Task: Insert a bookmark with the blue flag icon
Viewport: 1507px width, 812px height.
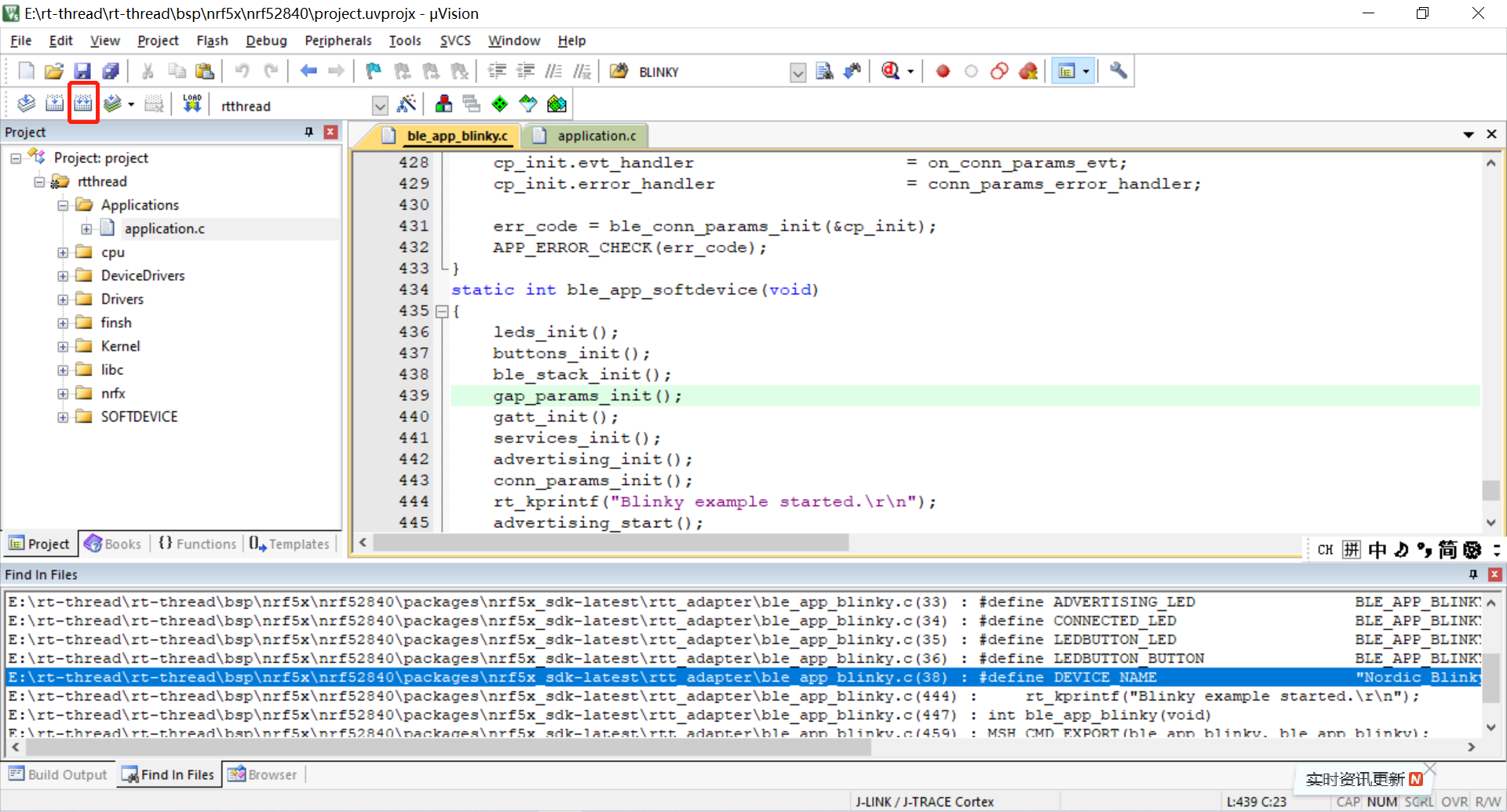Action: pyautogui.click(x=374, y=71)
